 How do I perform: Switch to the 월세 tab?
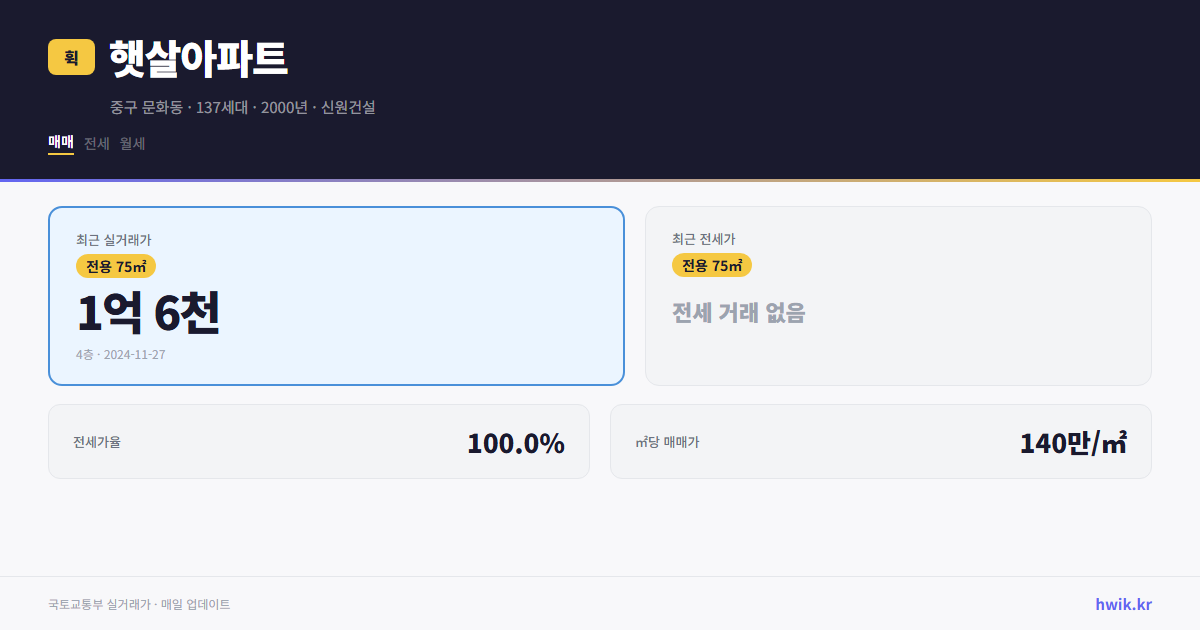pos(132,144)
